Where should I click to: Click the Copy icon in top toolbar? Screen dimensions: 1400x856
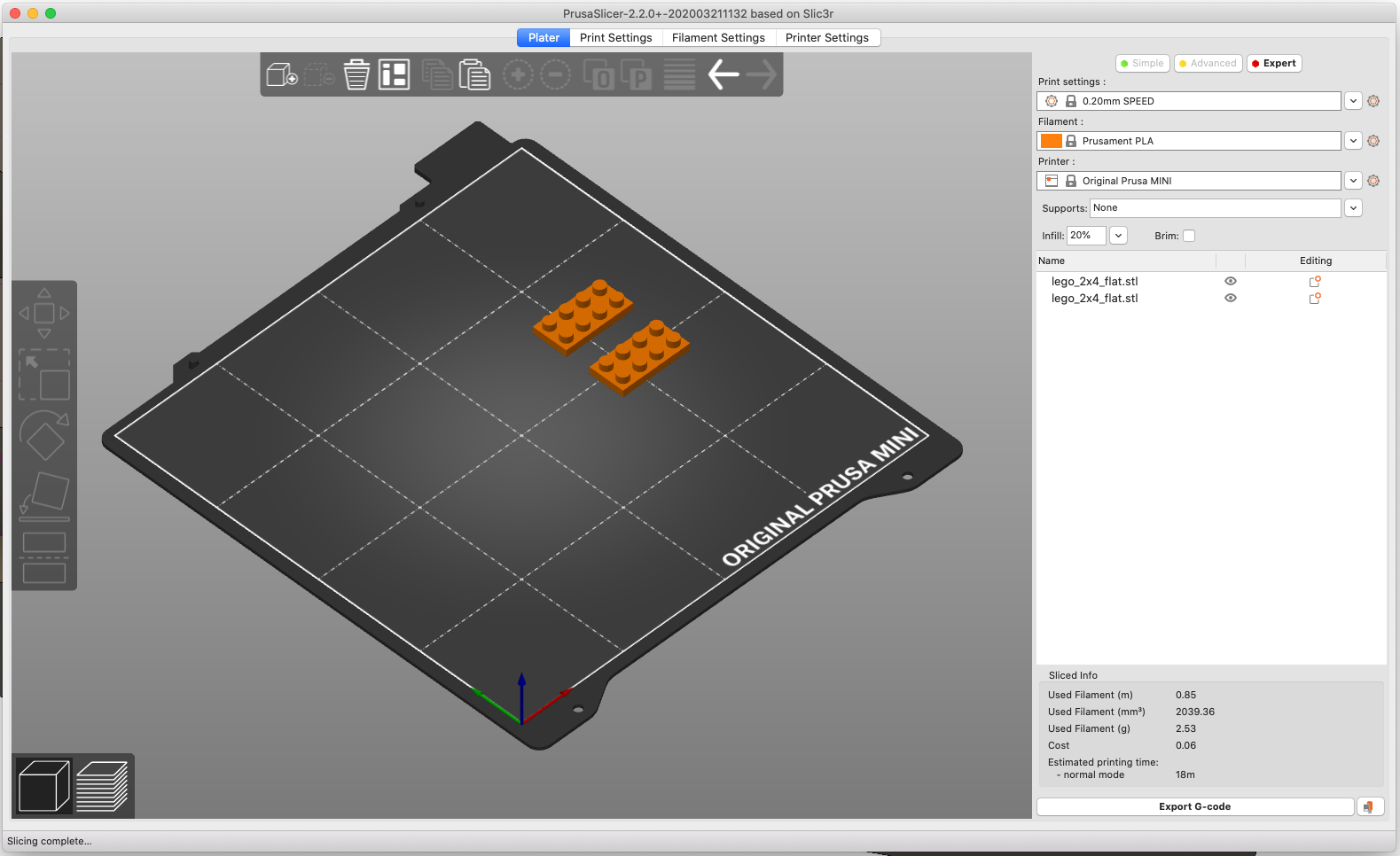click(437, 74)
